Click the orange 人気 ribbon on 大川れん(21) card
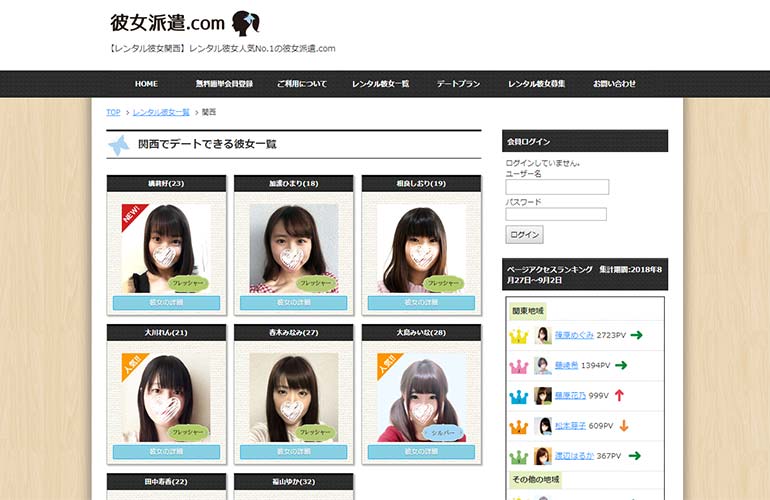 click(x=132, y=364)
